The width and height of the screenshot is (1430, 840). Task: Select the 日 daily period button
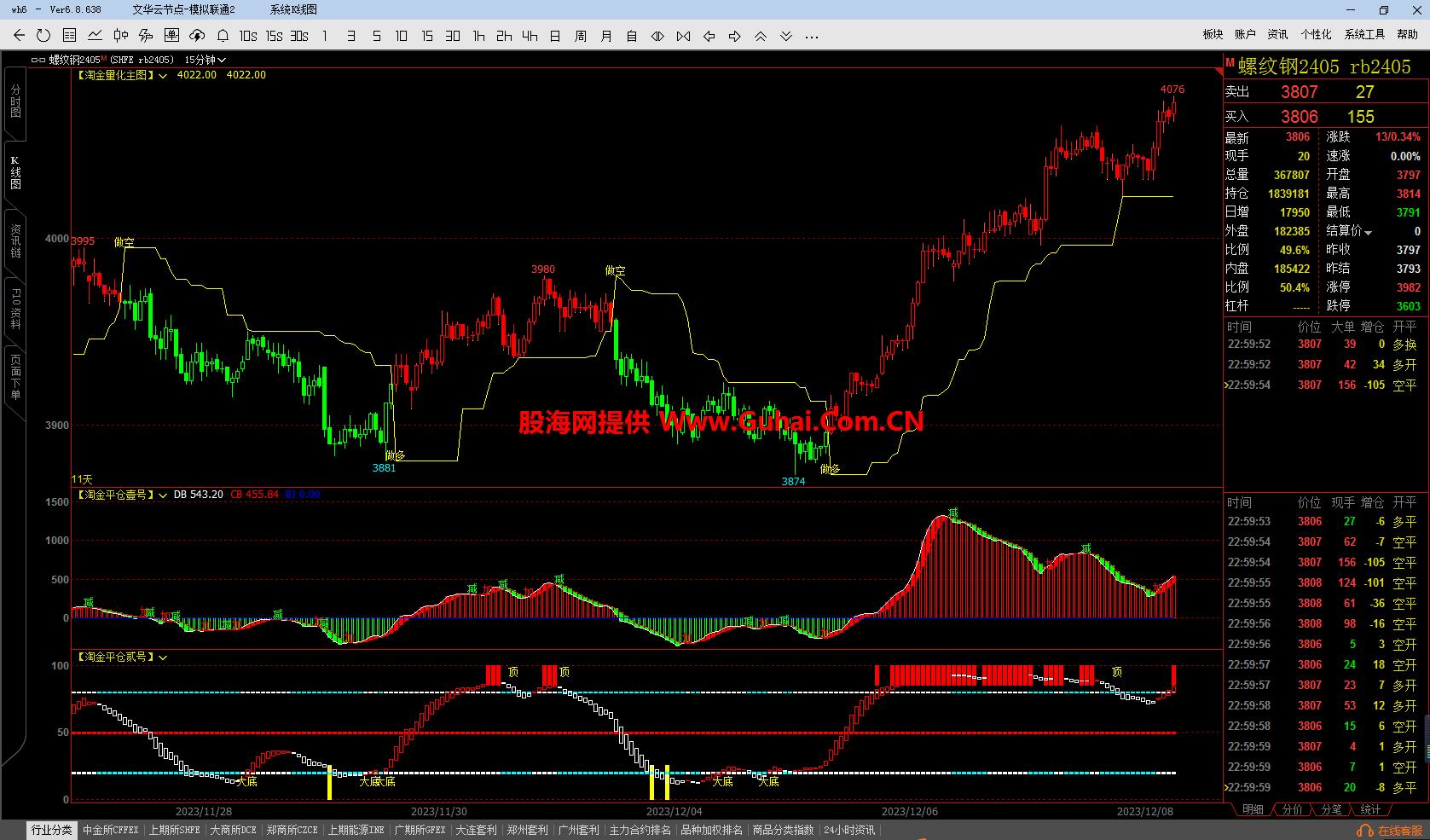click(x=555, y=36)
